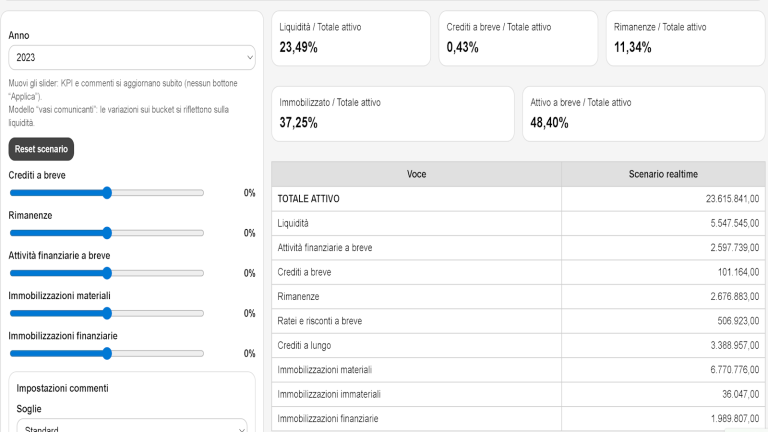The width and height of the screenshot is (768, 432).
Task: Select the TOTALE ATTIVO table row
Action: point(518,199)
